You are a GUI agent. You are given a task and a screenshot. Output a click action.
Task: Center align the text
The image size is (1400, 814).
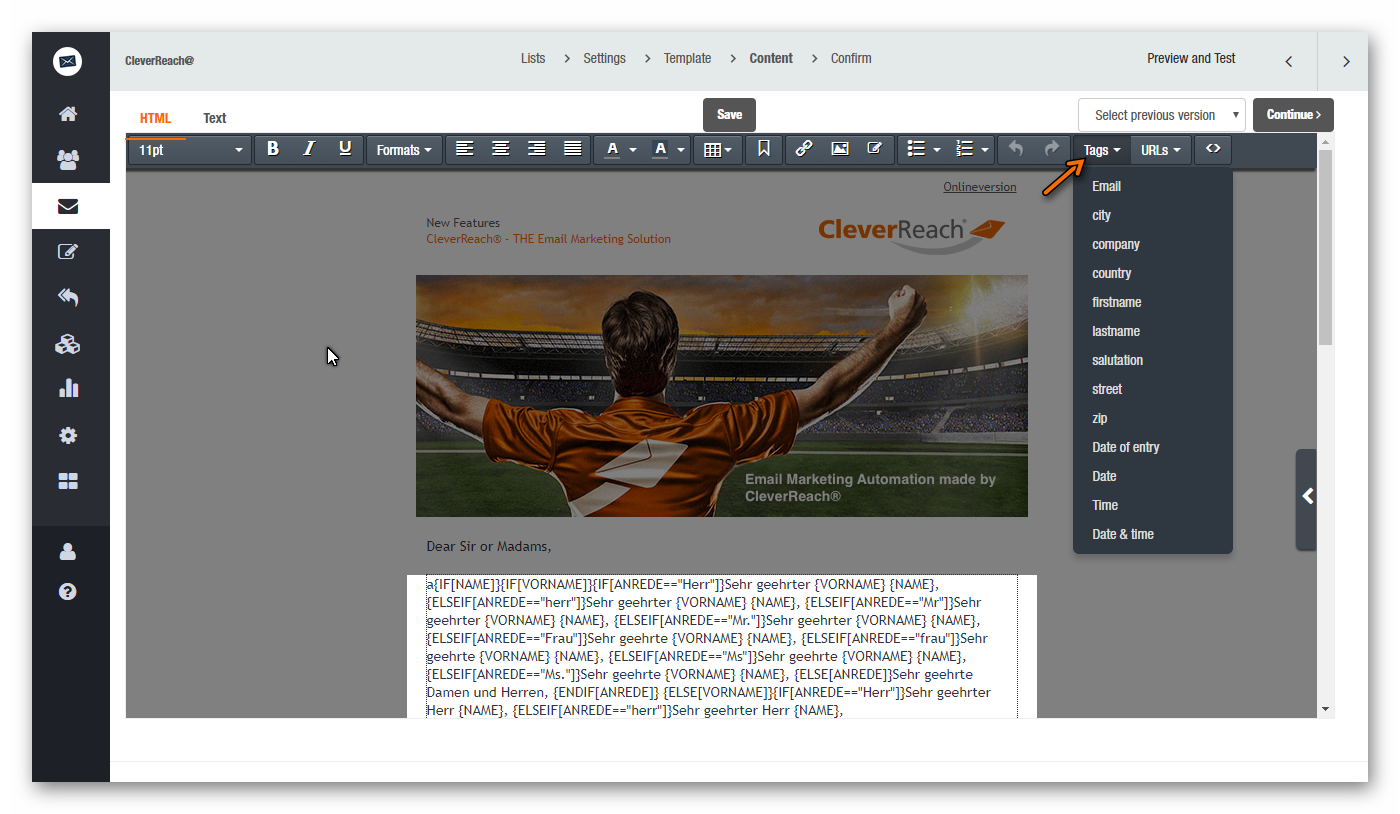[x=501, y=149]
